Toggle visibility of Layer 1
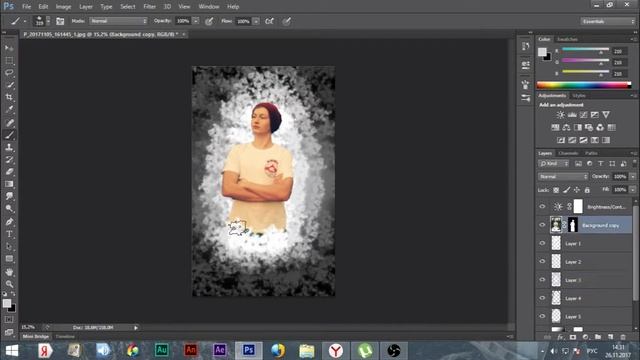Screen dimensions: 640x360 pyautogui.click(x=542, y=243)
